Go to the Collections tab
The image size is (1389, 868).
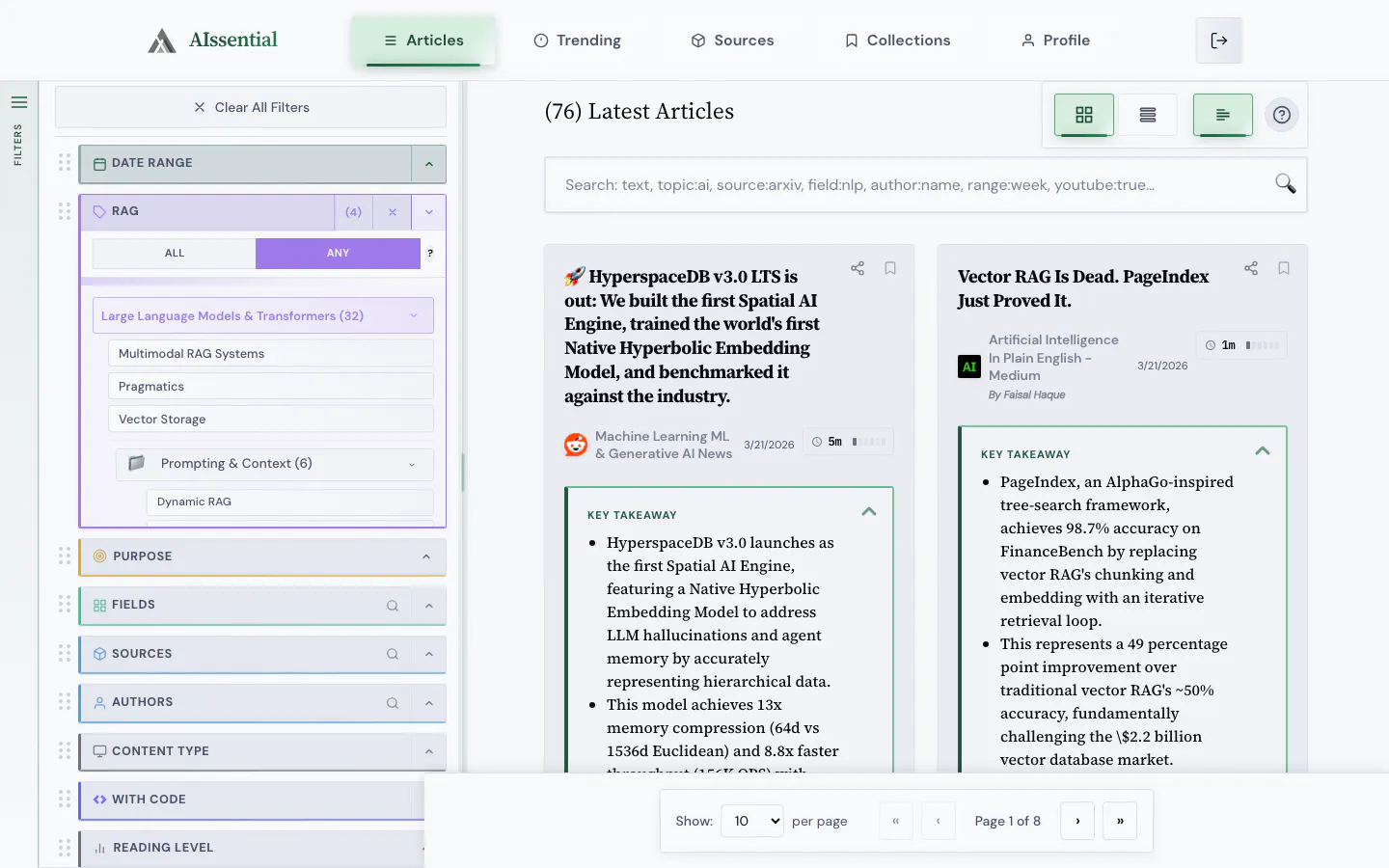(x=897, y=41)
